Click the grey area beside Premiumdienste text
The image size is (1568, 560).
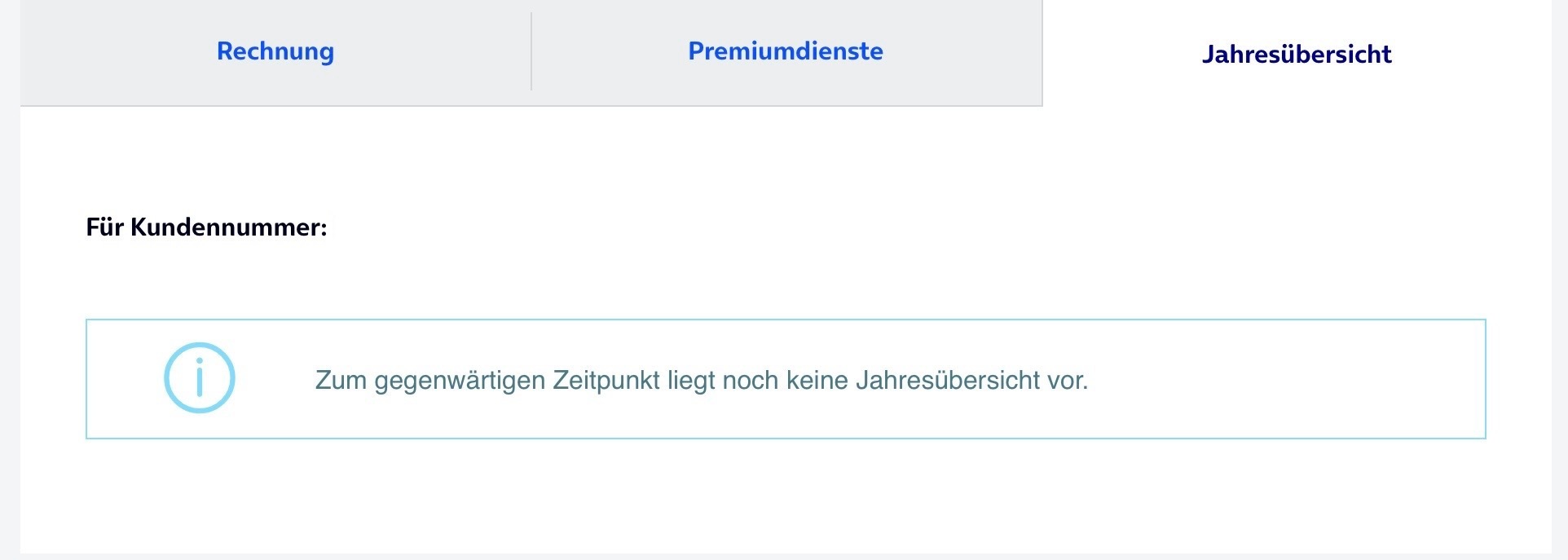point(962,52)
